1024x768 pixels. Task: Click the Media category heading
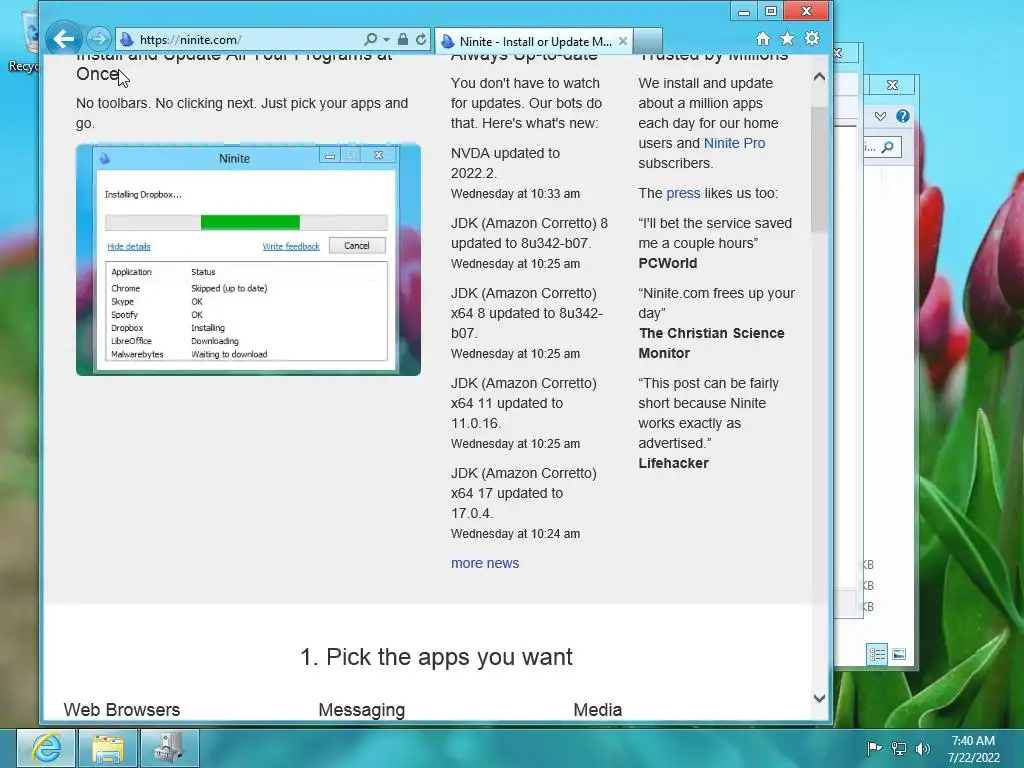pos(598,710)
